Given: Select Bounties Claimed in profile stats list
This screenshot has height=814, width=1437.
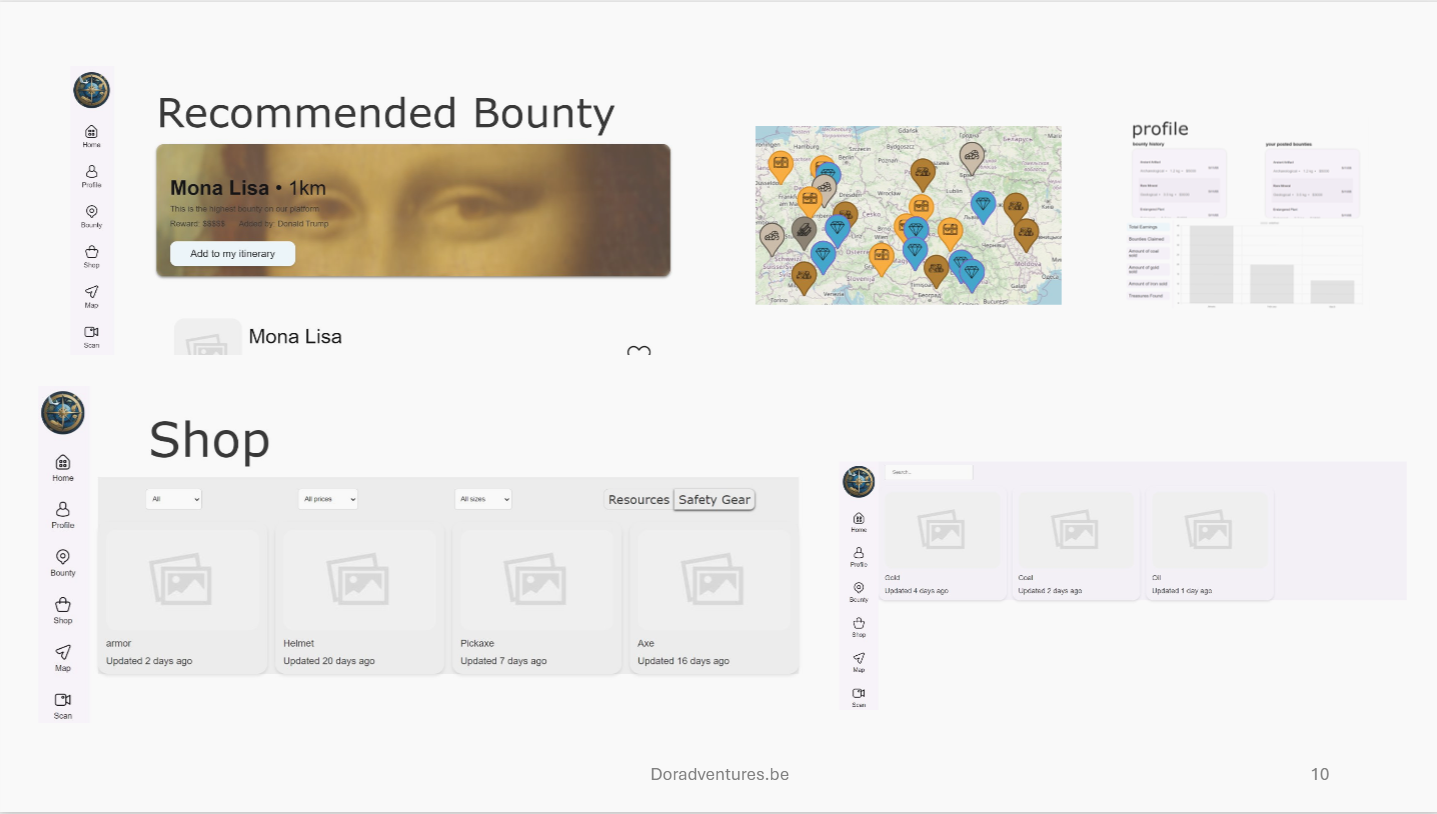Looking at the screenshot, I should pyautogui.click(x=1146, y=240).
